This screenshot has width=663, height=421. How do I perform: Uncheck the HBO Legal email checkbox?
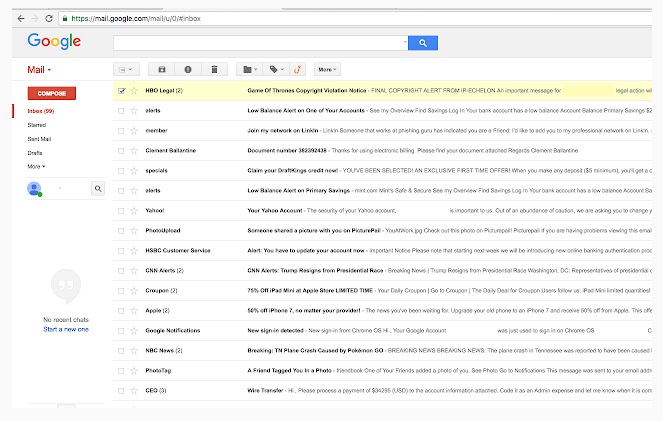point(121,90)
